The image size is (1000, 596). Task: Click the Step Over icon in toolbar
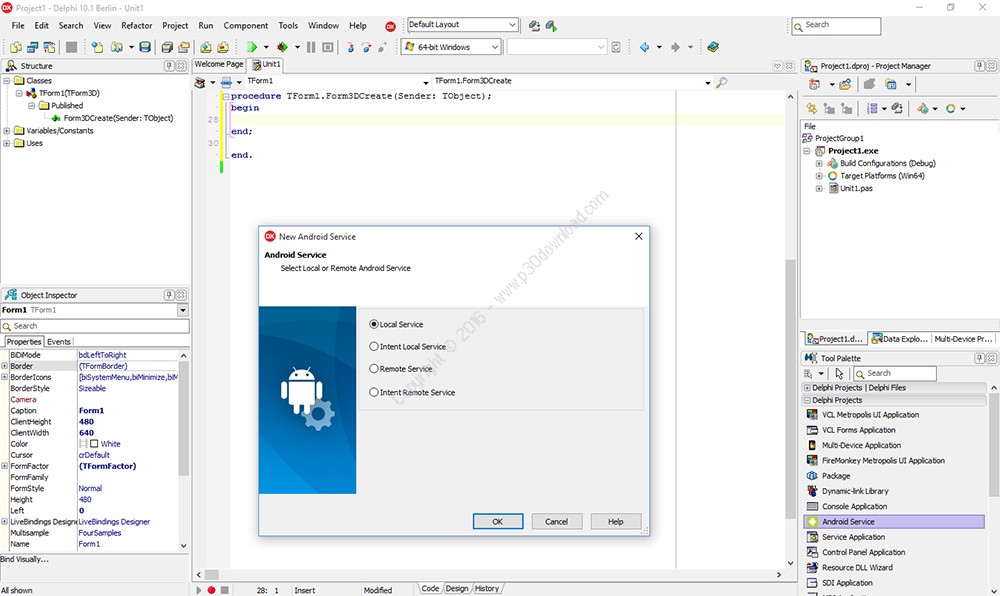pos(366,47)
